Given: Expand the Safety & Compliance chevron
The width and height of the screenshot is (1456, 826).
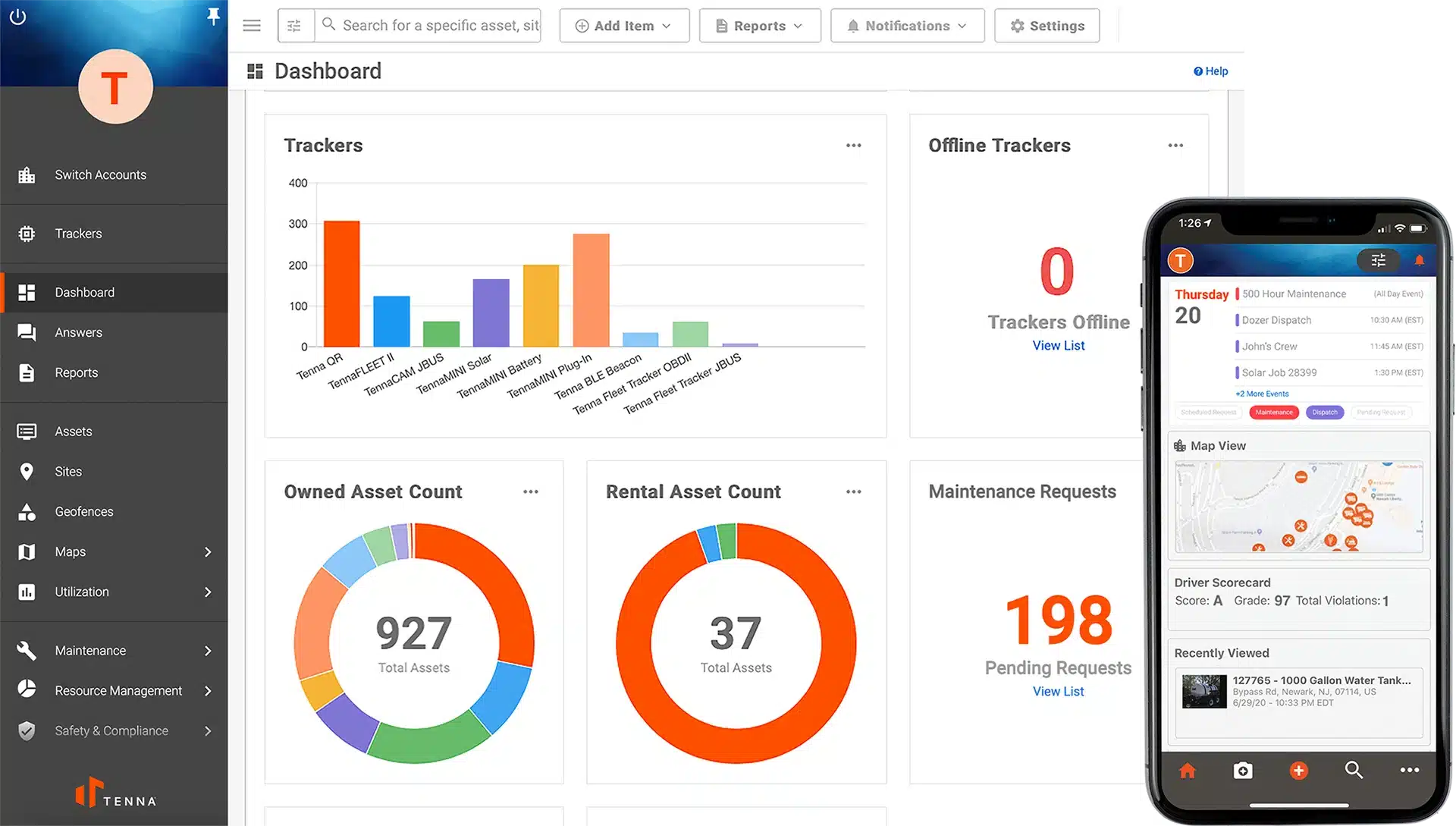Looking at the screenshot, I should point(208,731).
